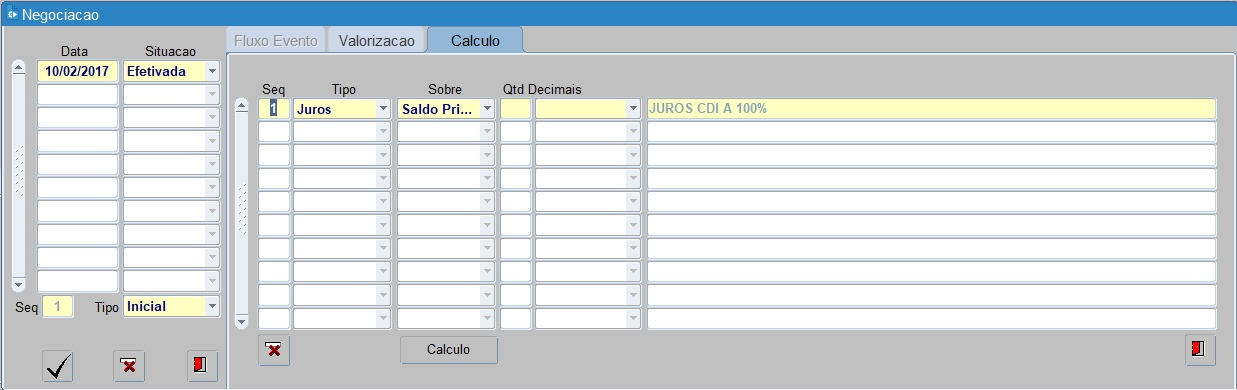Click the exit door icon in the left panel
Image resolution: width=1237 pixels, height=390 pixels.
[202, 367]
